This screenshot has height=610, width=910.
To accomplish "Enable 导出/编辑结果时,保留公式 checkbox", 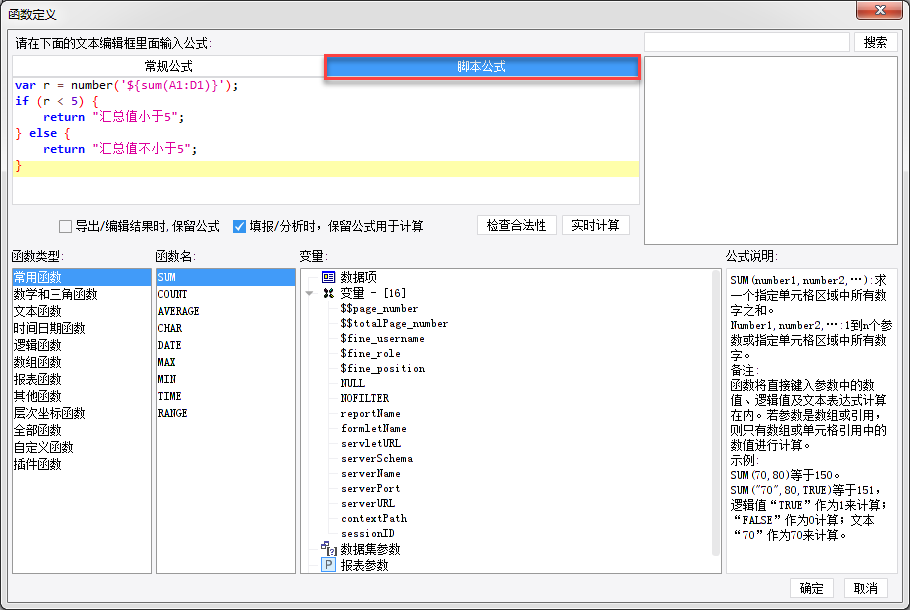I will 66,226.
